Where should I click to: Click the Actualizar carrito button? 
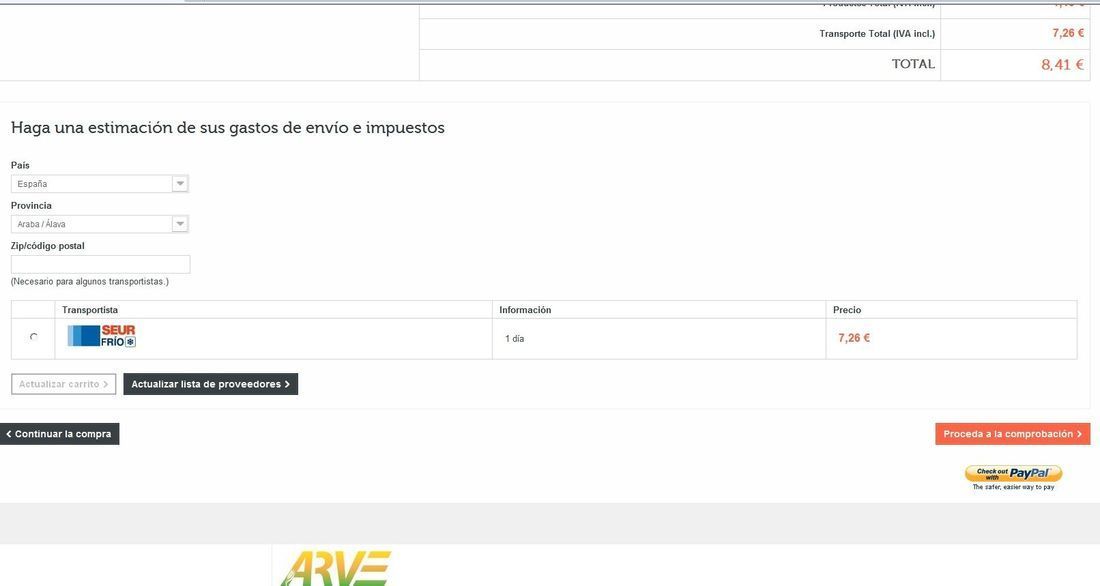tap(64, 384)
